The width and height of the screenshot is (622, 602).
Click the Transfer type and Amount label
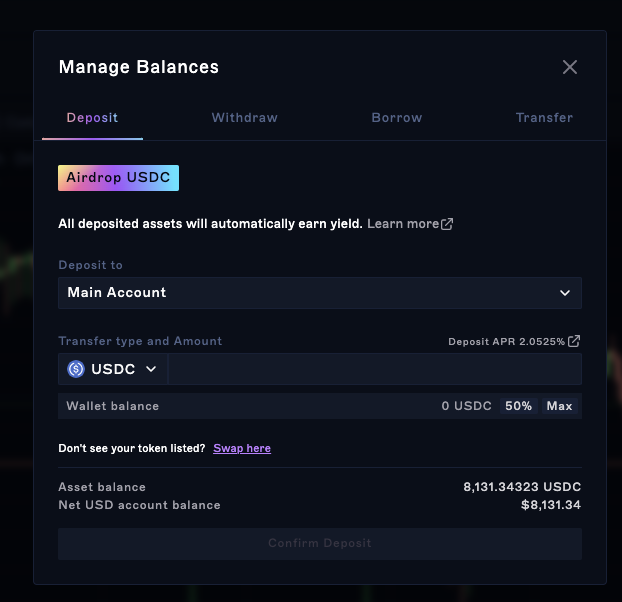[x=140, y=341]
